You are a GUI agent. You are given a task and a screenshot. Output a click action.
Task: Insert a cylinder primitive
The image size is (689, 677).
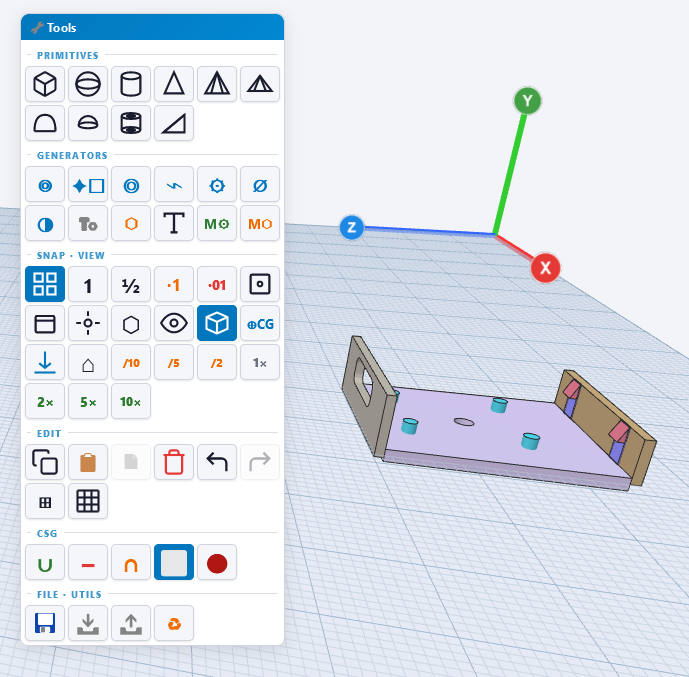click(131, 84)
